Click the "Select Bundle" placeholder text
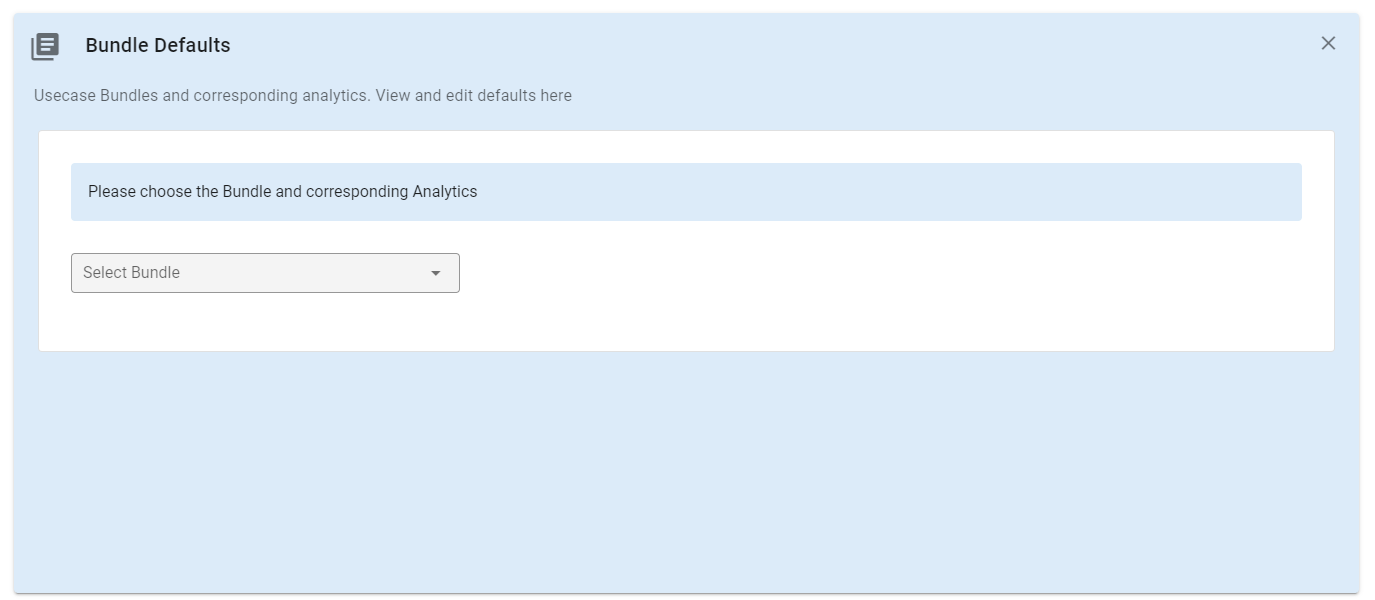Image resolution: width=1375 pixels, height=600 pixels. click(x=131, y=273)
